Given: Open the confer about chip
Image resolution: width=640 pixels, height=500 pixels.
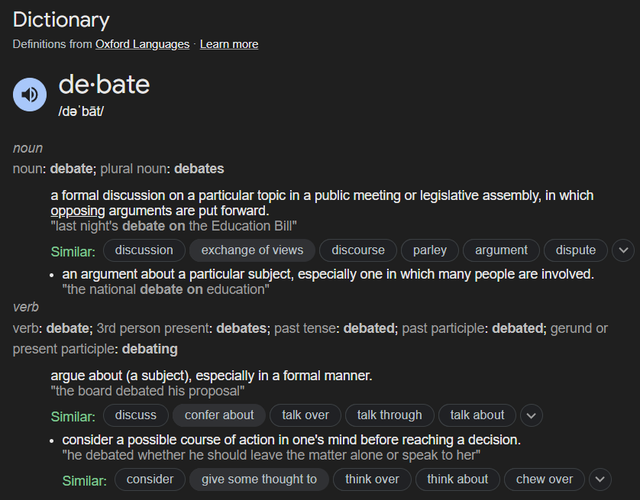Looking at the screenshot, I should tap(219, 416).
